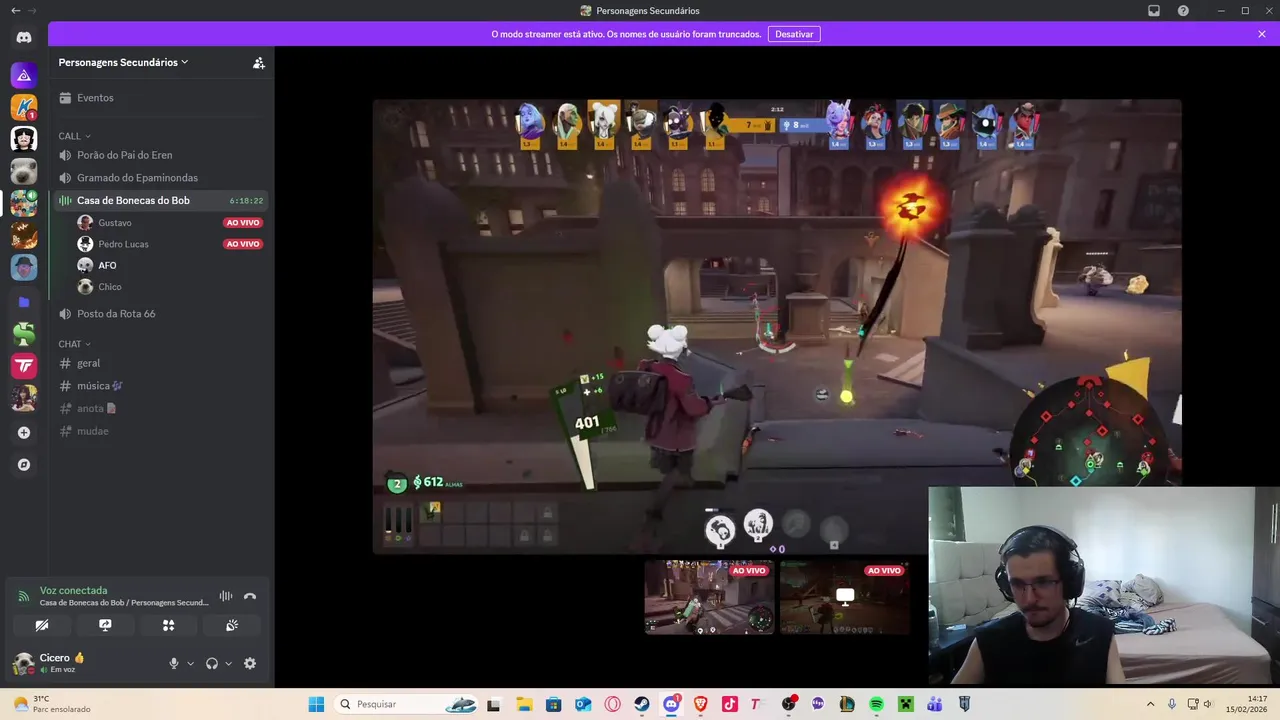The width and height of the screenshot is (1280, 720).
Task: Toggle deafen headphones in user panel
Action: pyautogui.click(x=212, y=663)
